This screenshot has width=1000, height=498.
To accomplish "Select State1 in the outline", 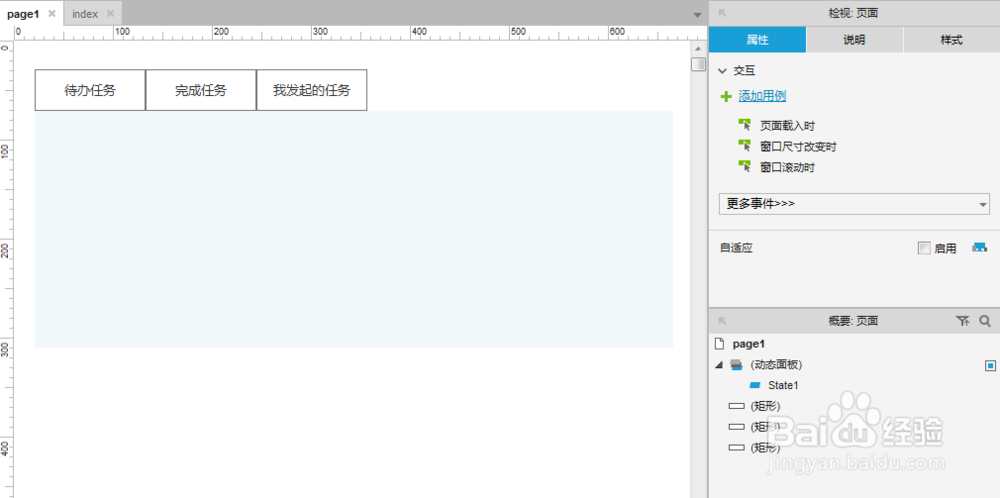I will click(783, 385).
